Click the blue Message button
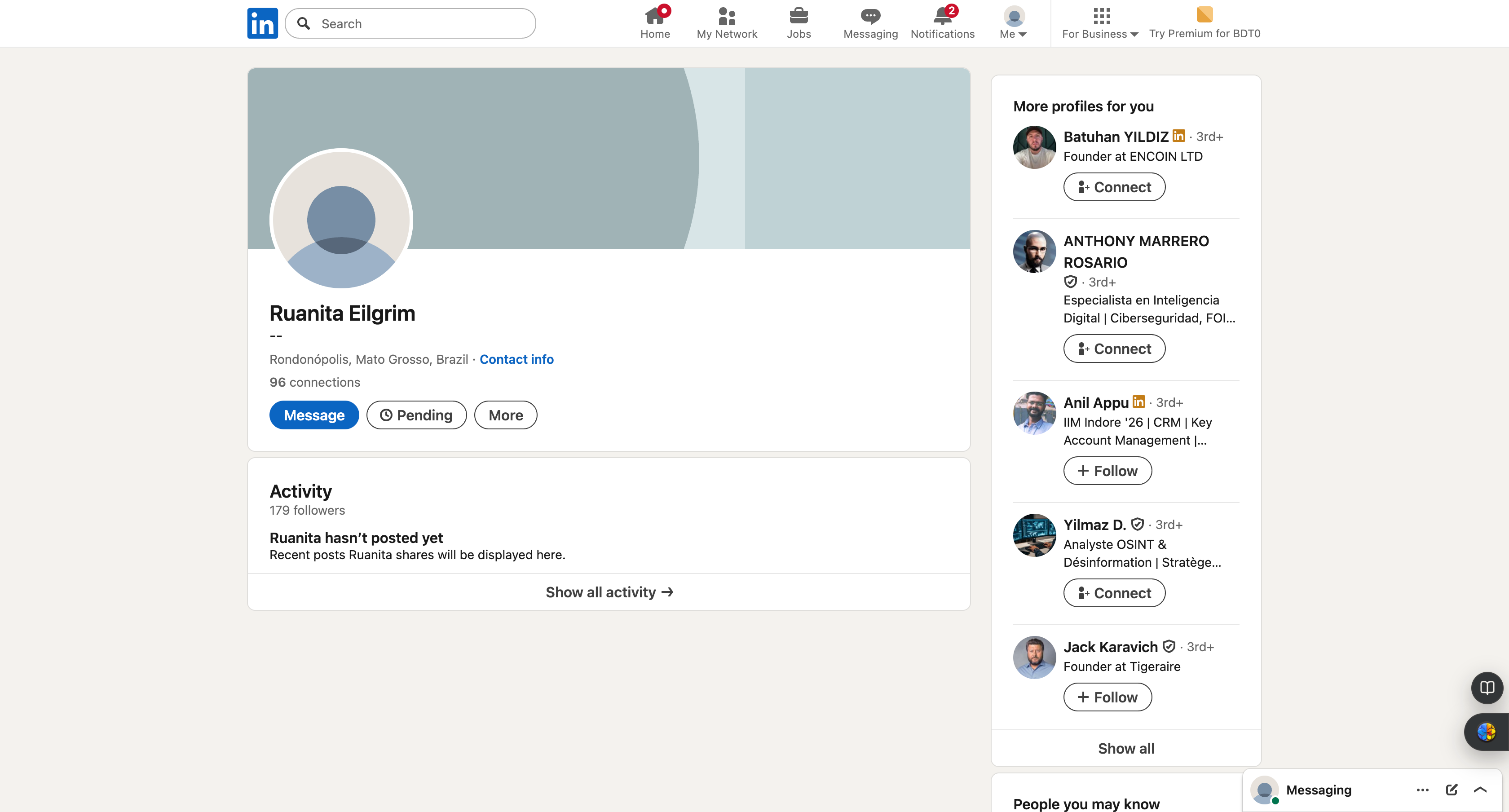The height and width of the screenshot is (812, 1509). pyautogui.click(x=314, y=415)
